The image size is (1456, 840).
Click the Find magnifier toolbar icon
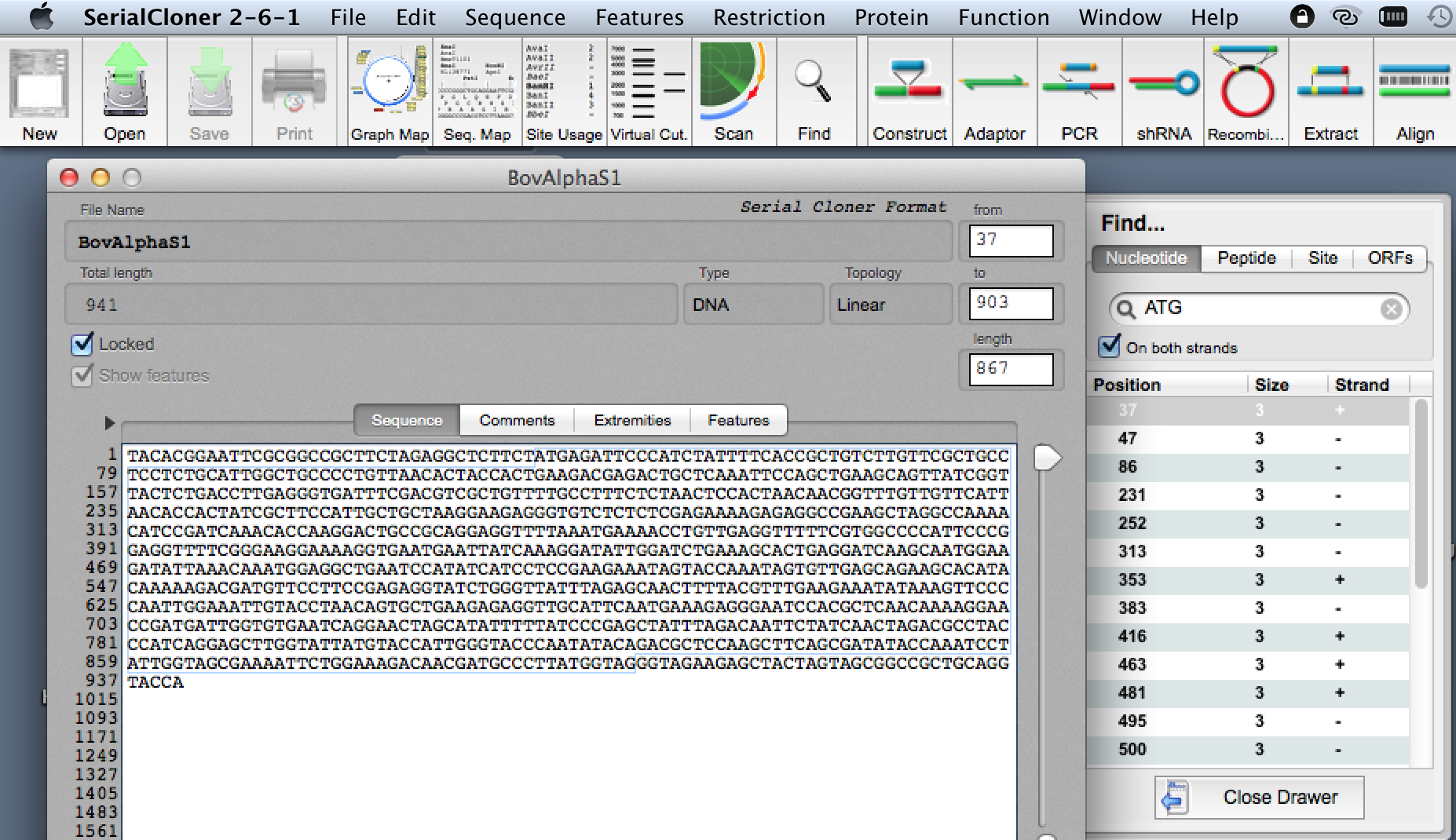point(814,93)
